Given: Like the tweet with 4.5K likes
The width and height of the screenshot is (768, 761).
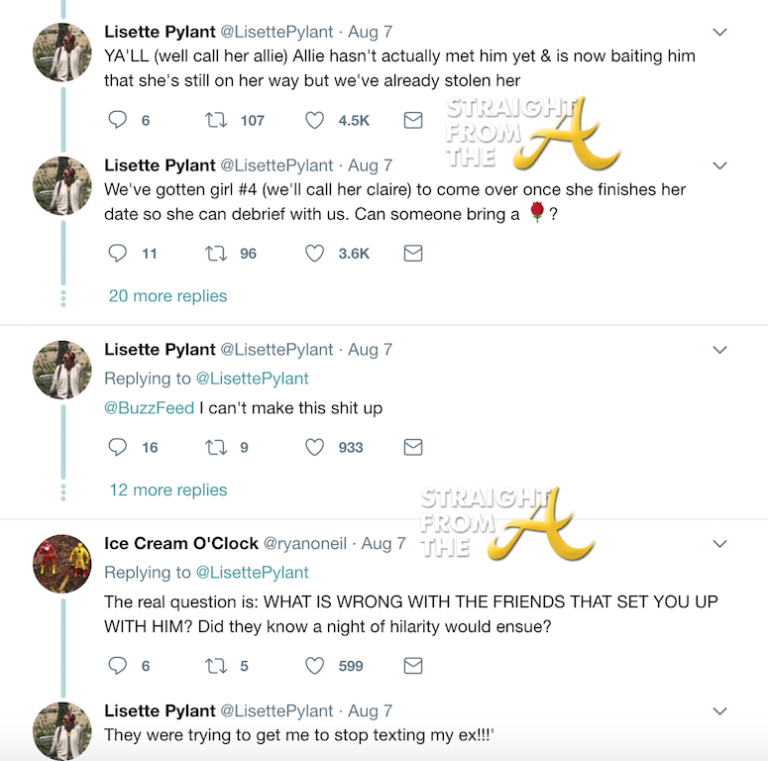Looking at the screenshot, I should point(315,120).
